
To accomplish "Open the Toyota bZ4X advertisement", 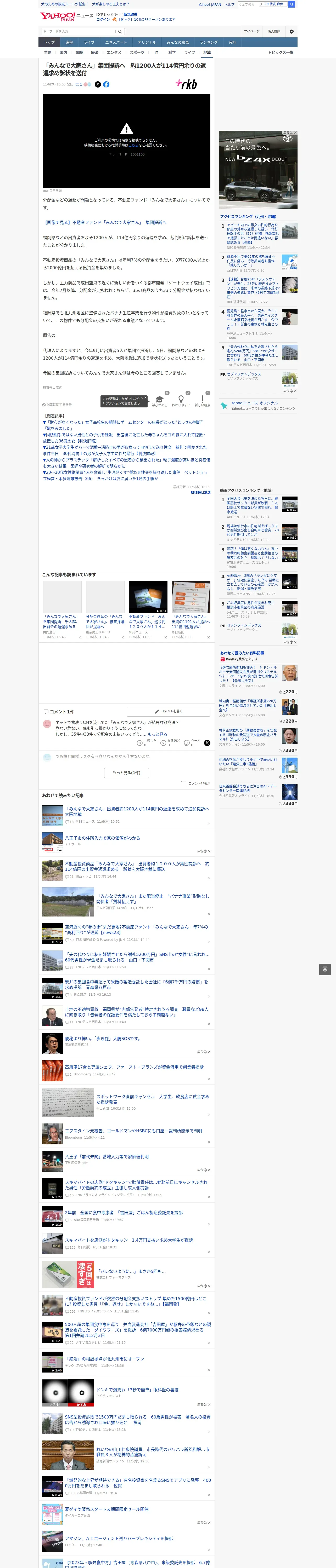I will pyautogui.click(x=258, y=170).
